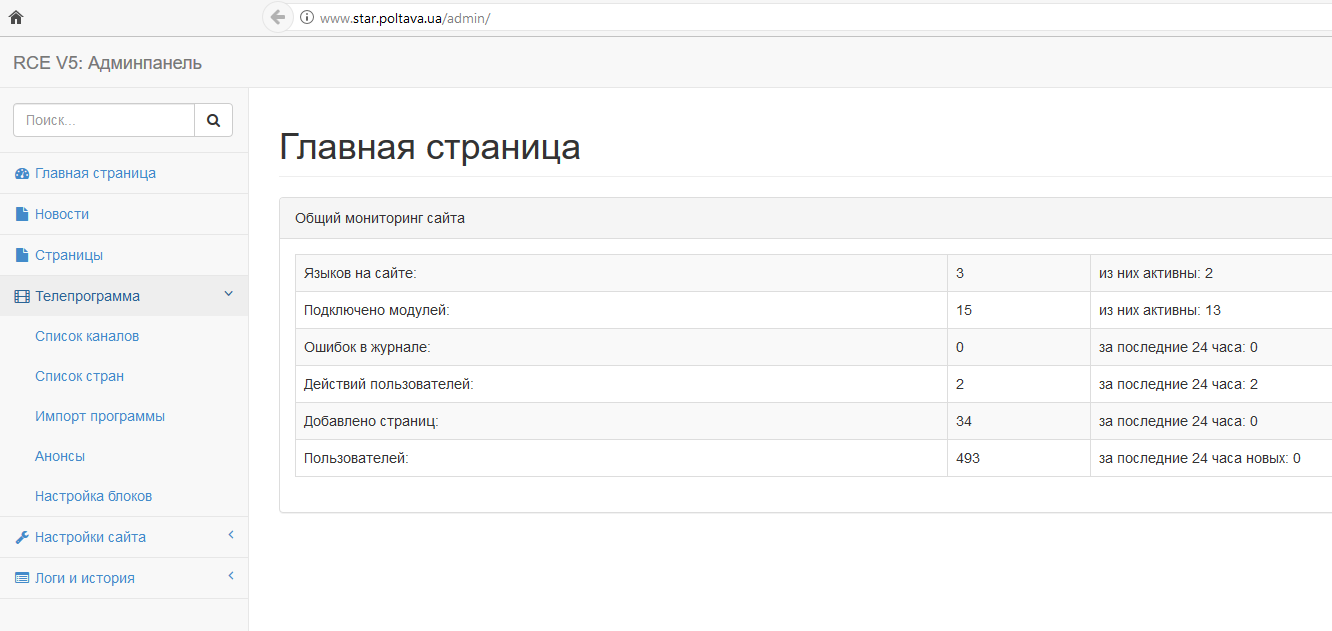Open Список каналов in sidebar

pos(87,336)
